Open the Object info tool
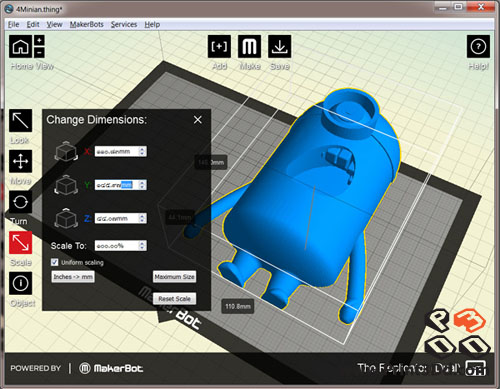The width and height of the screenshot is (500, 389). (x=21, y=283)
